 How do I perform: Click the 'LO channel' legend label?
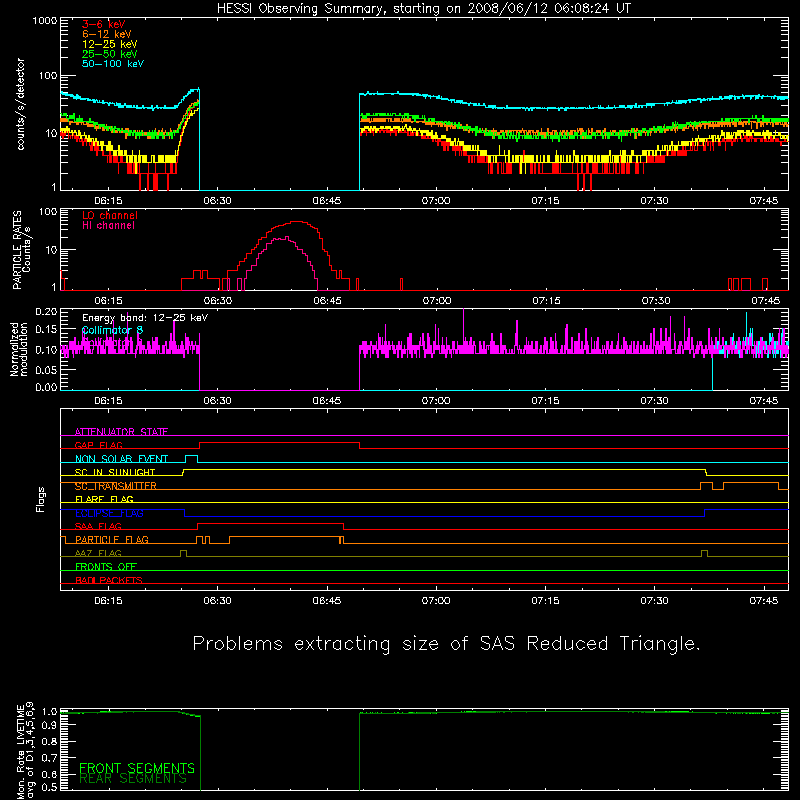pyautogui.click(x=110, y=215)
